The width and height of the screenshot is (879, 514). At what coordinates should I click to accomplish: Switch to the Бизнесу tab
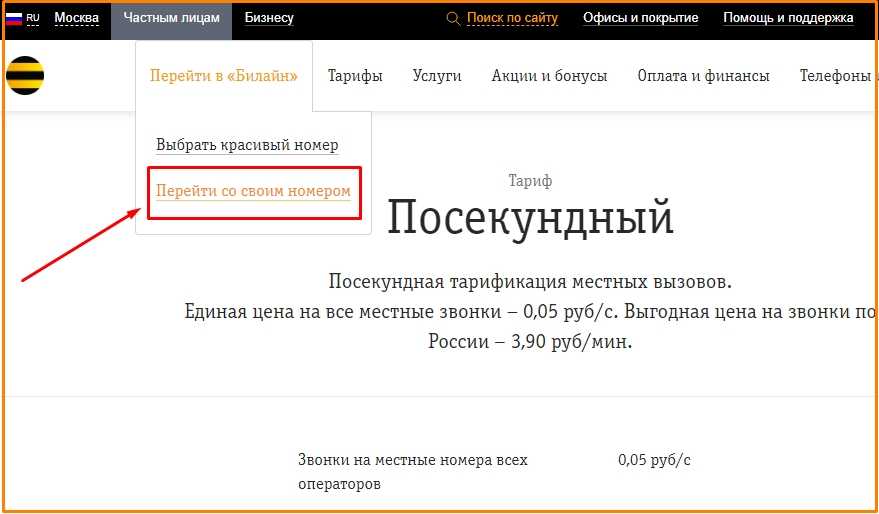point(269,18)
